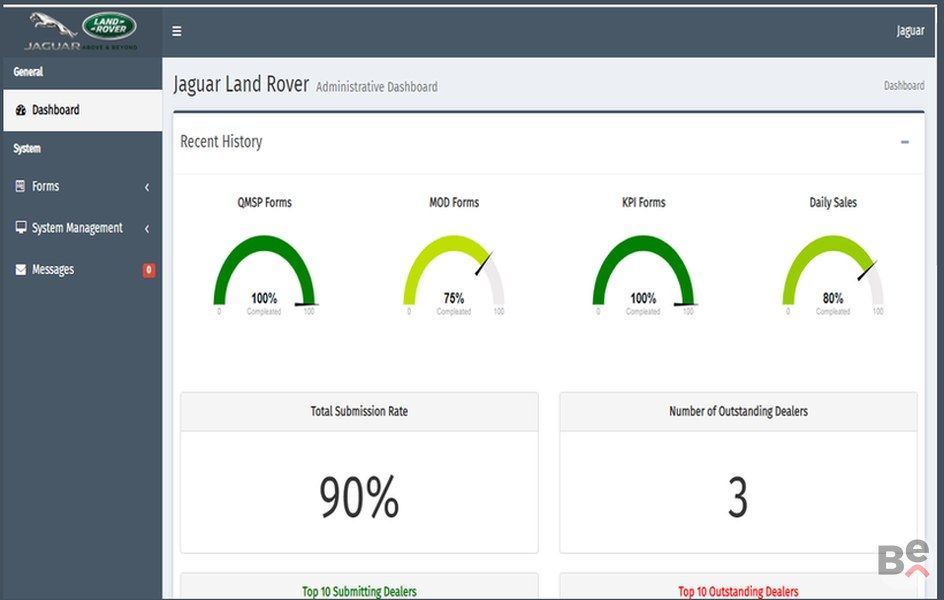Click the hamburger menu icon

177,31
